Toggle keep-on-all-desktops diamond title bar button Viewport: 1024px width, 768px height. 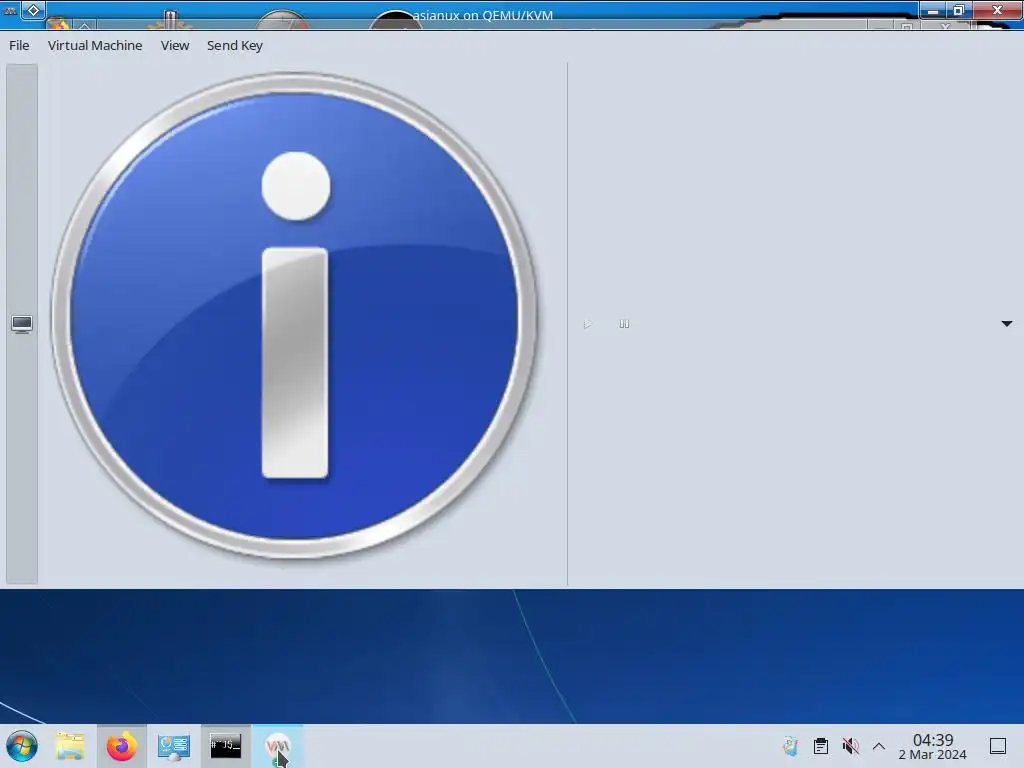pyautogui.click(x=33, y=10)
